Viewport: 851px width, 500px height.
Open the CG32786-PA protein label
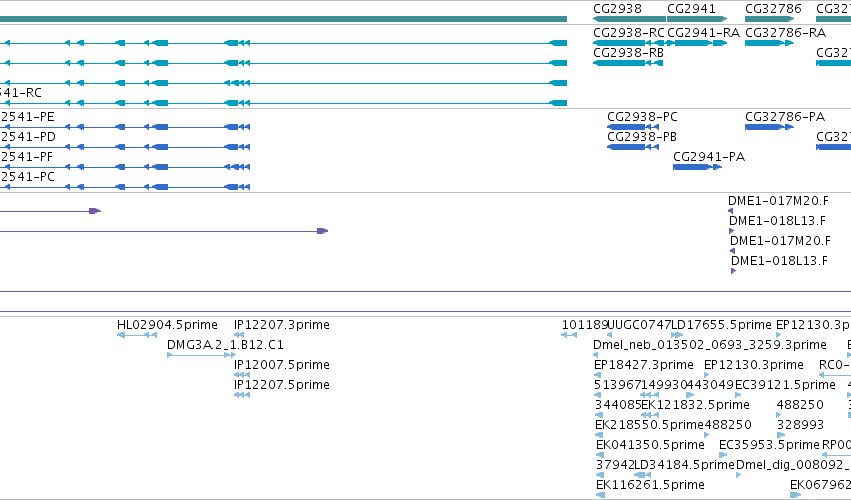[785, 117]
